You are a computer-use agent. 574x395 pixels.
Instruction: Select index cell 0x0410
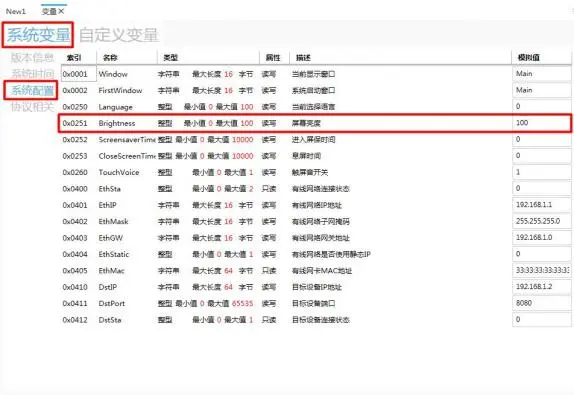[x=75, y=287]
